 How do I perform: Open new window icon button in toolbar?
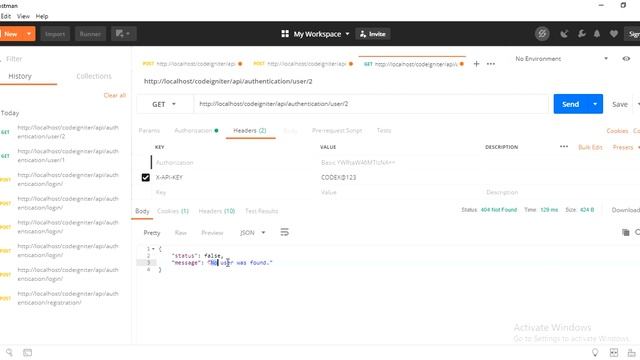point(123,34)
